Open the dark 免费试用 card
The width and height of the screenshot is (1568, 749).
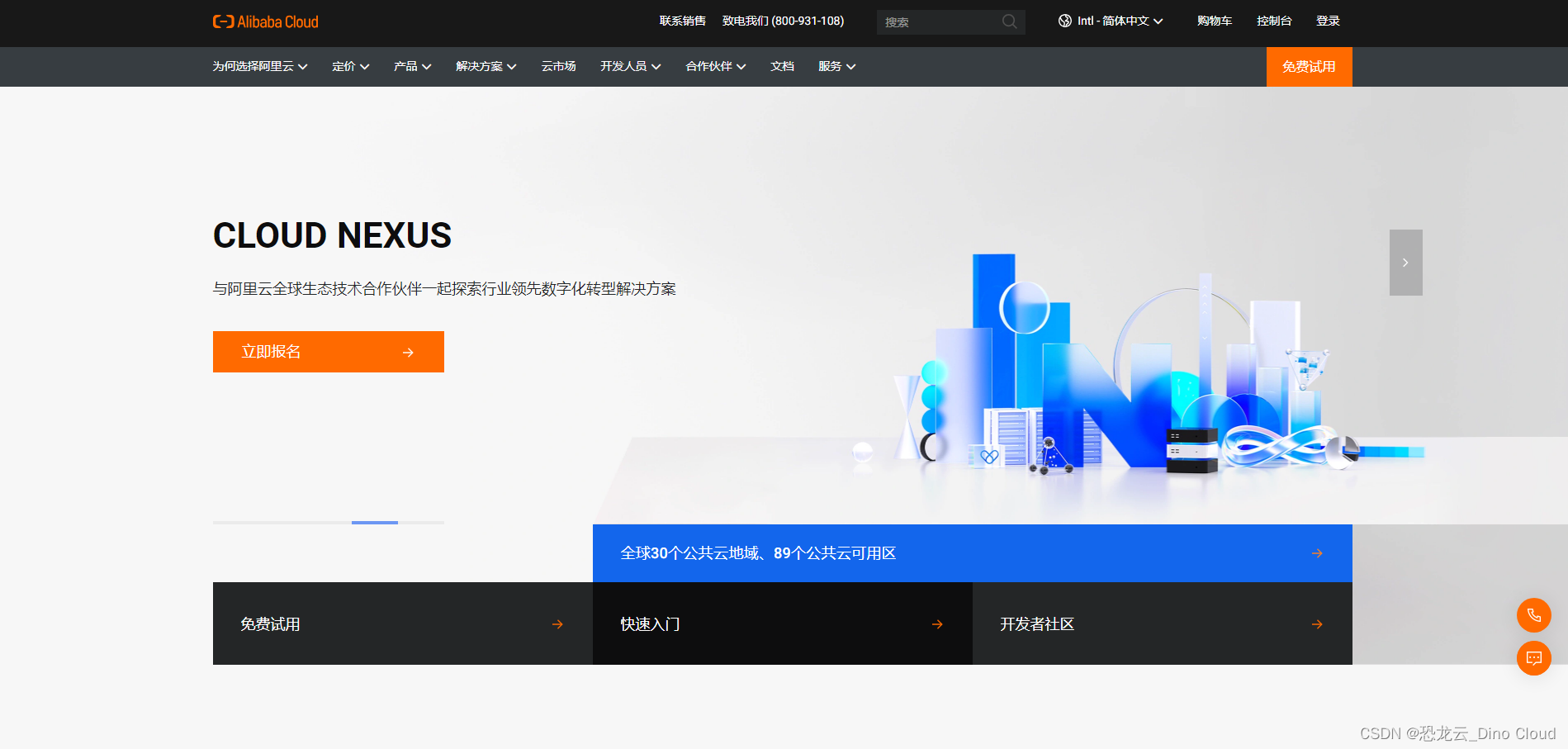(x=403, y=623)
